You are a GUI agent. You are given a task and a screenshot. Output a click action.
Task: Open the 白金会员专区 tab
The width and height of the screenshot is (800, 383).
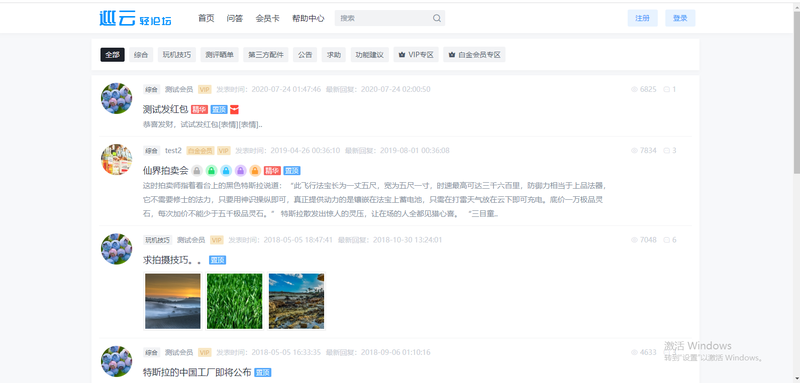pyautogui.click(x=474, y=55)
